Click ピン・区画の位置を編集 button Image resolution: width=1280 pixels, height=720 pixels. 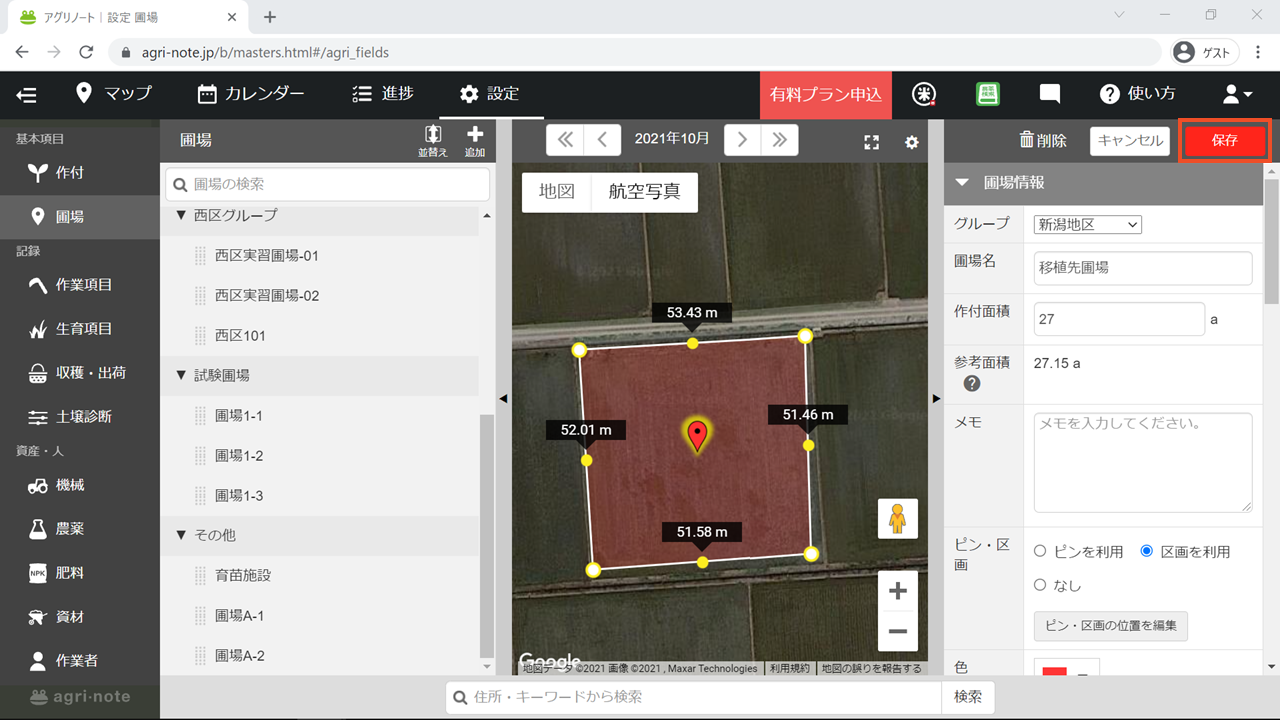pos(1110,626)
